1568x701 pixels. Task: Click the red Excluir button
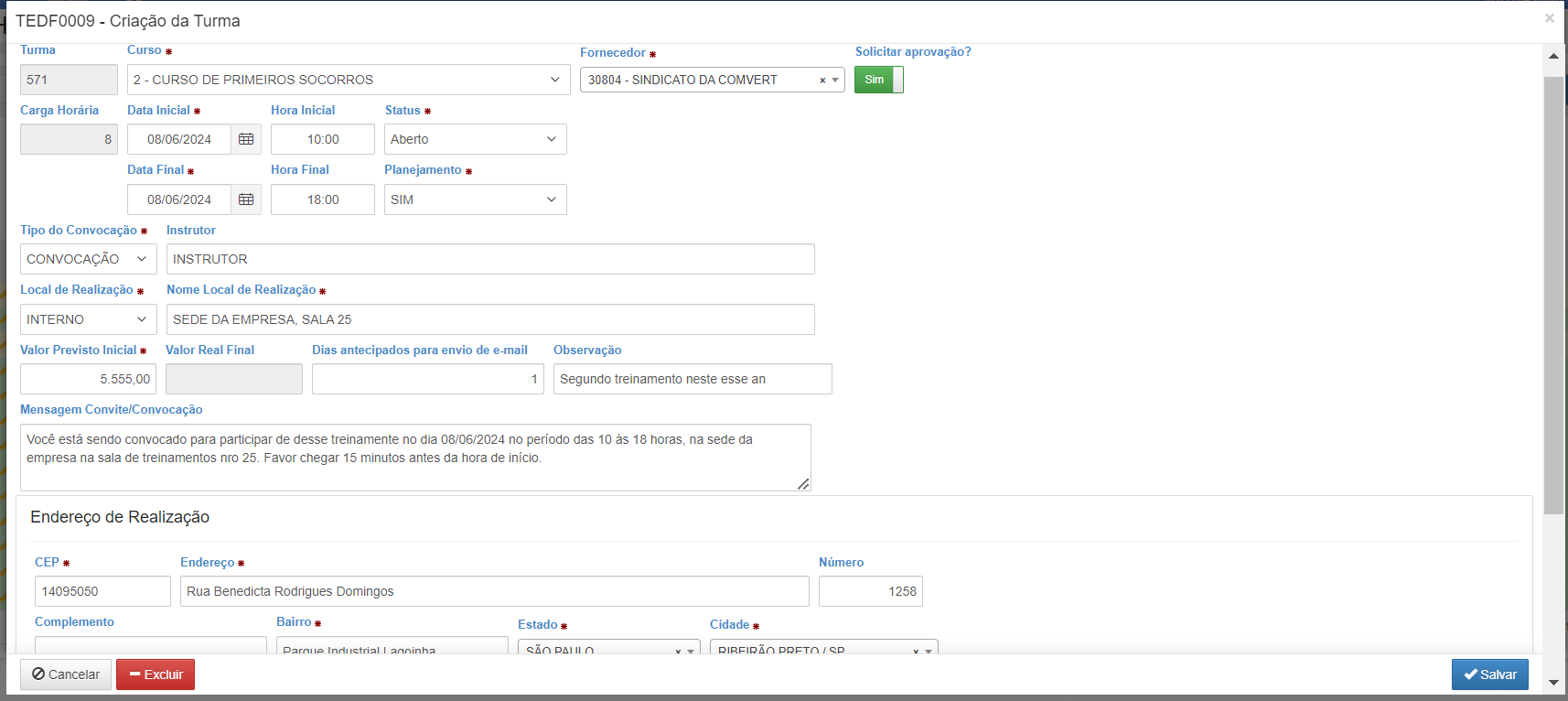coord(156,674)
